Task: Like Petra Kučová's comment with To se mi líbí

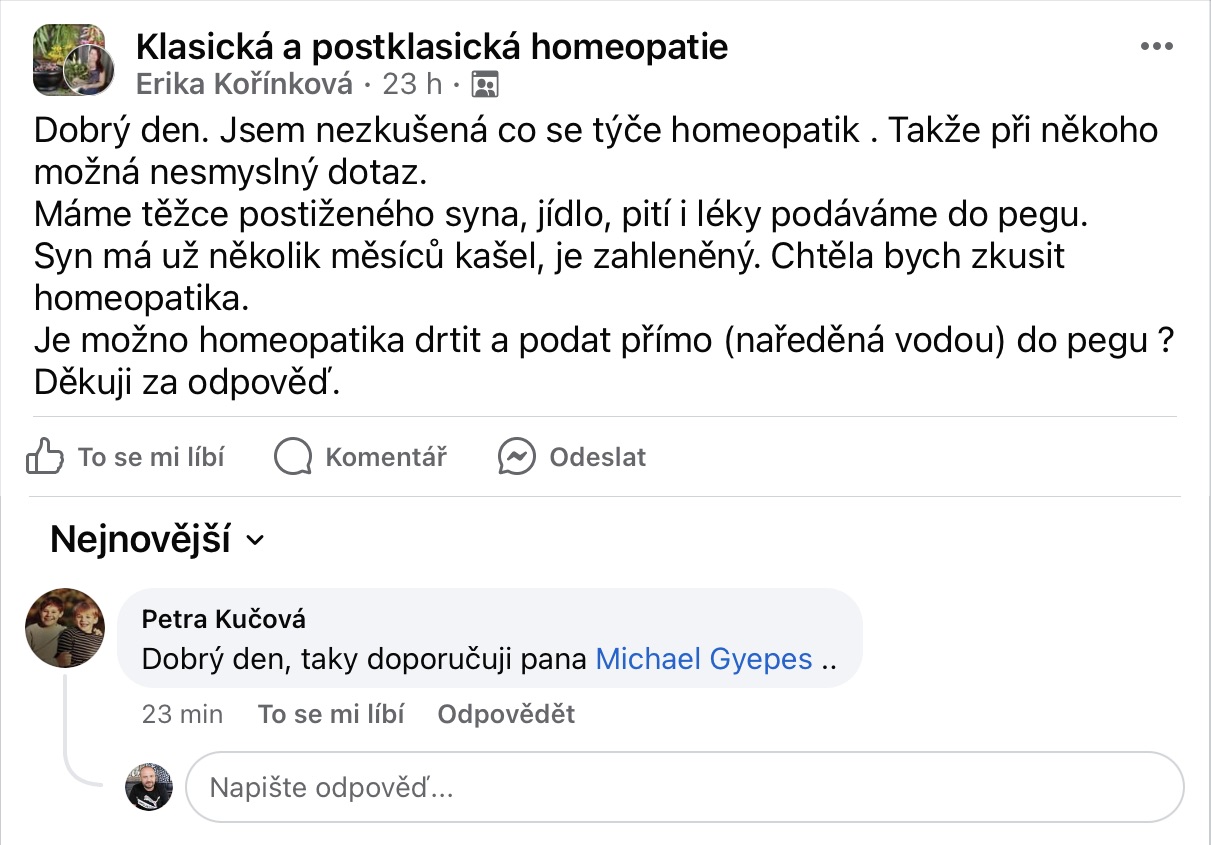Action: pos(331,714)
